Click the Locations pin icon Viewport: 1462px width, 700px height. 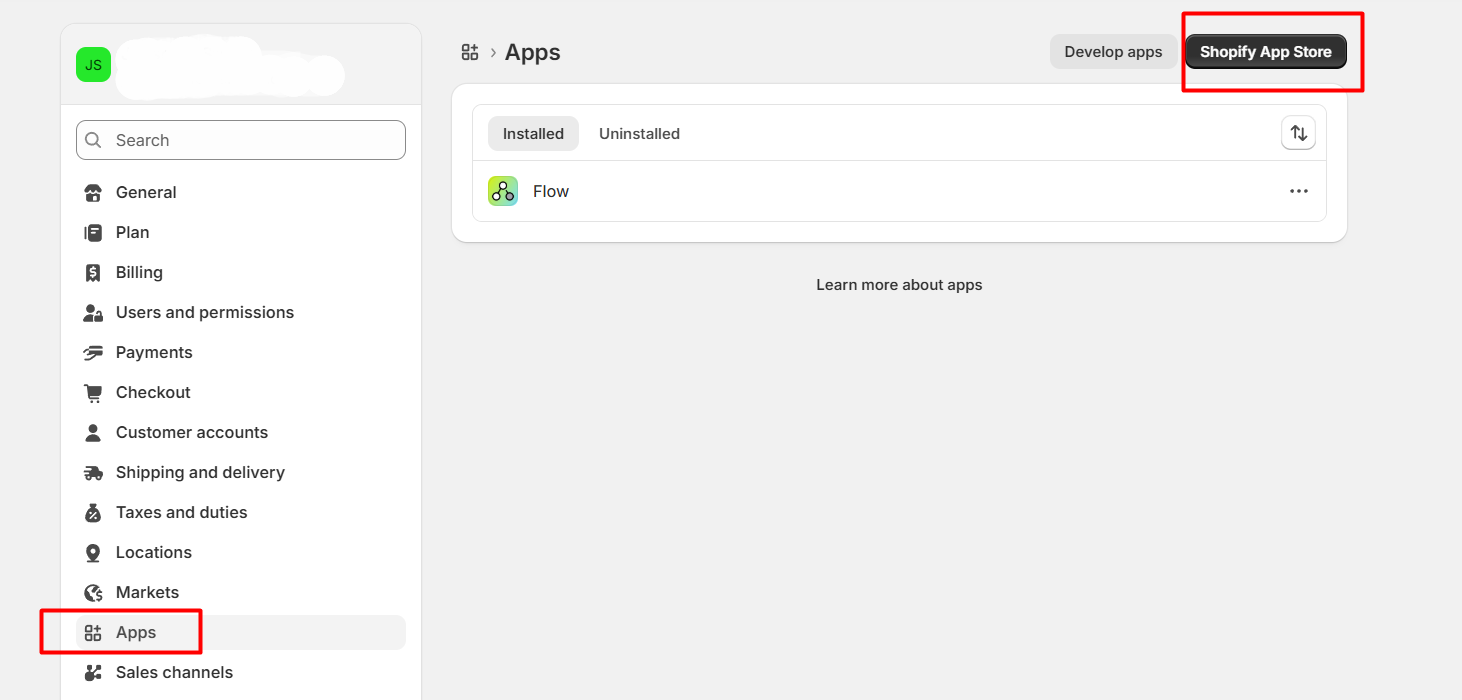(x=93, y=553)
